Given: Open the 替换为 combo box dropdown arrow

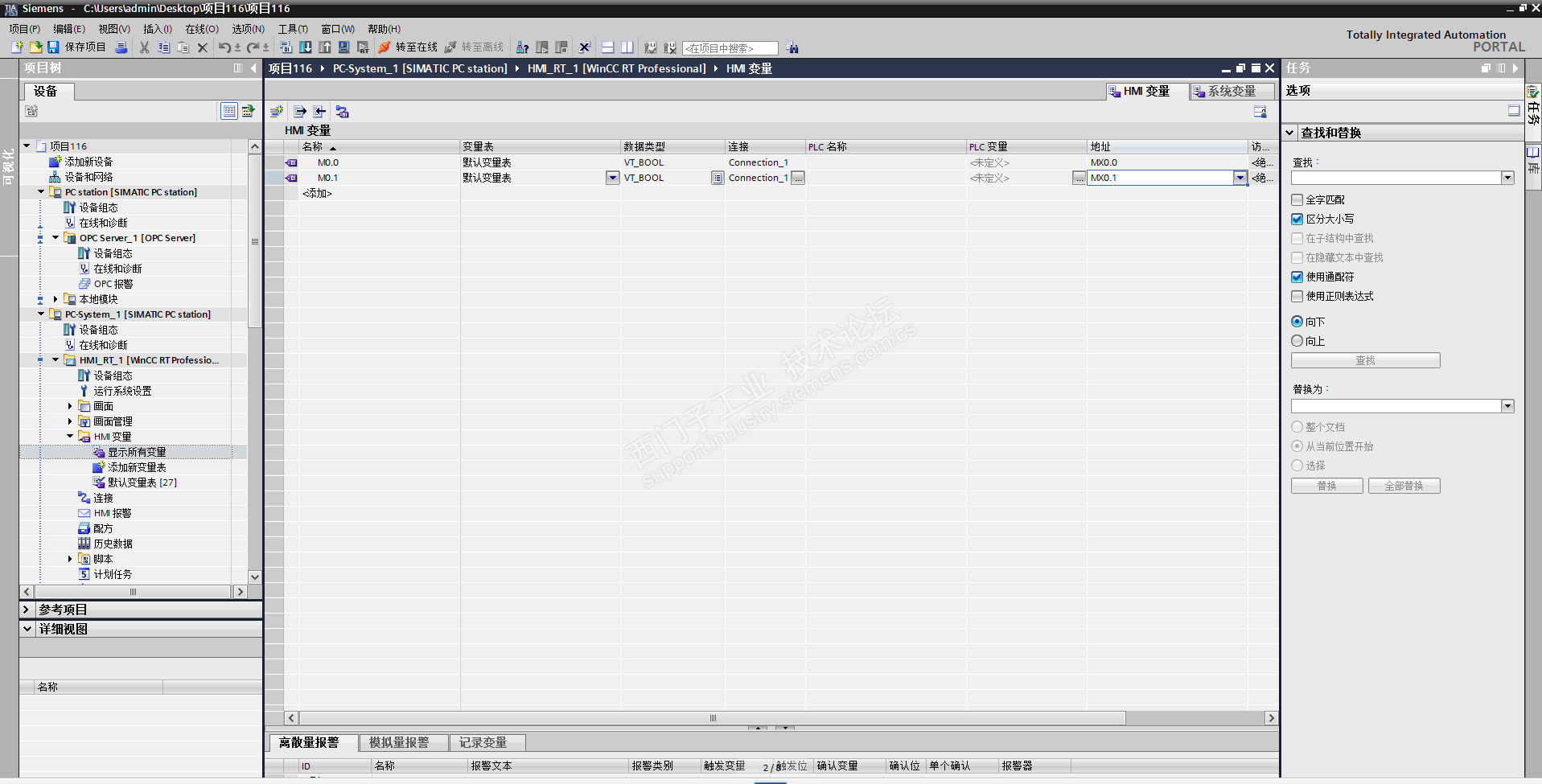Looking at the screenshot, I should click(x=1507, y=406).
